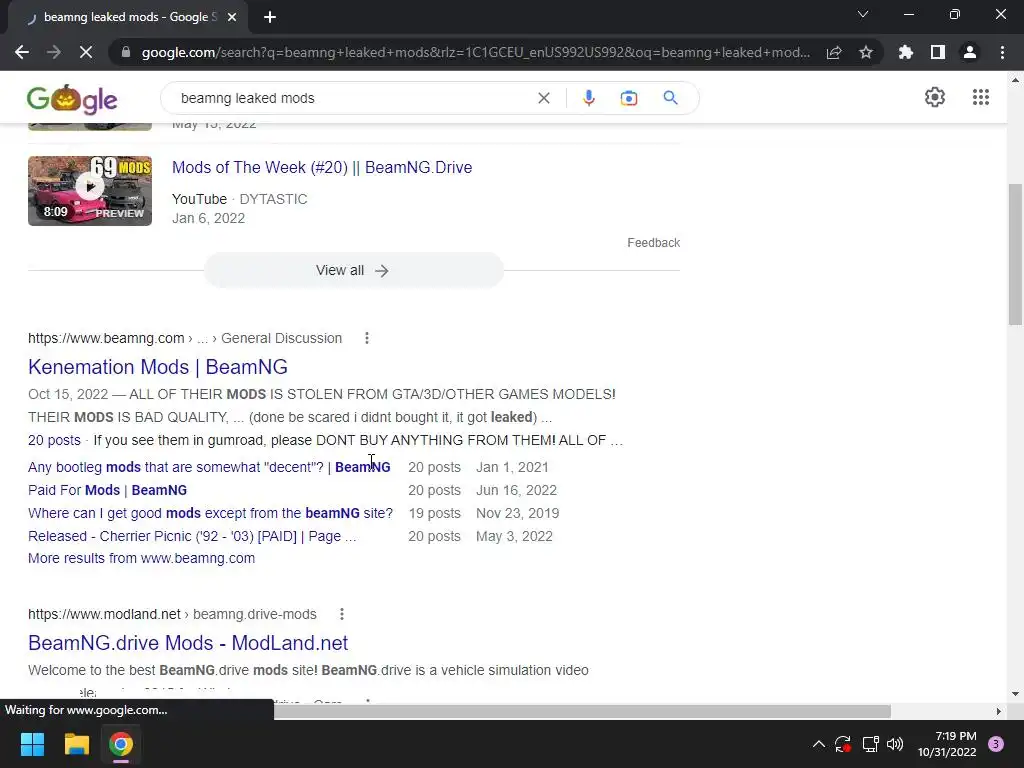The height and width of the screenshot is (768, 1024).
Task: View site information via lock icon
Action: tap(126, 52)
